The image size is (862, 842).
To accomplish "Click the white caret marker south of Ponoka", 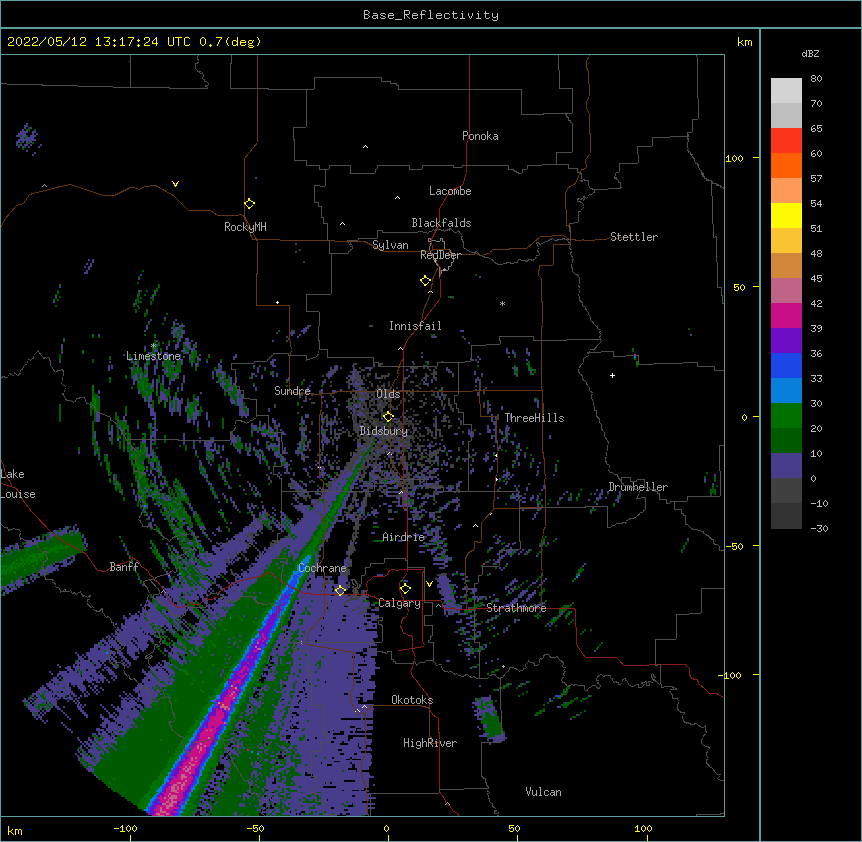I will pos(366,147).
